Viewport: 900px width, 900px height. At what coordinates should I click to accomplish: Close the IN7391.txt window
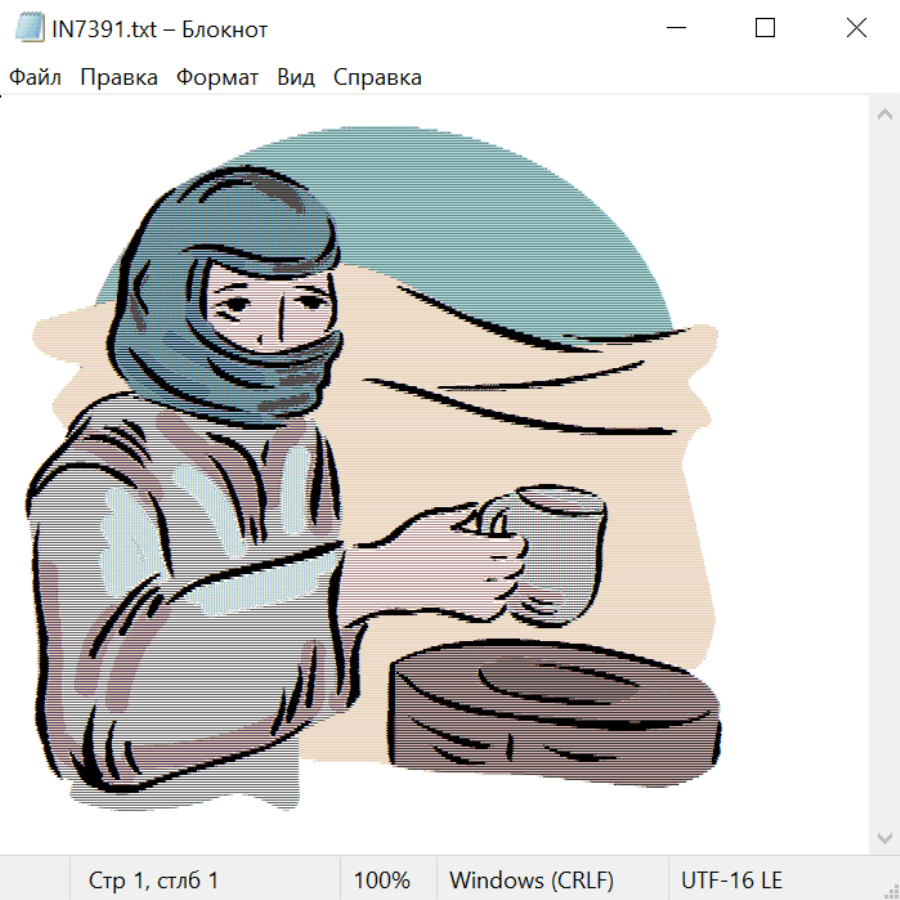[856, 29]
